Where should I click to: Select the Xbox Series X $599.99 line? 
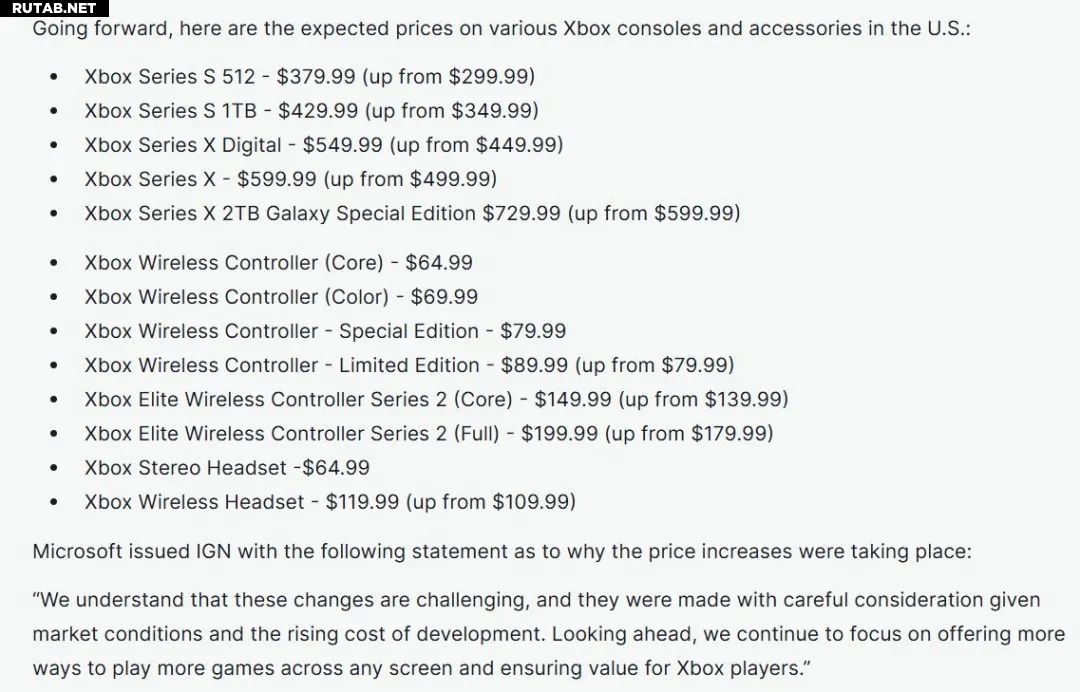[291, 179]
